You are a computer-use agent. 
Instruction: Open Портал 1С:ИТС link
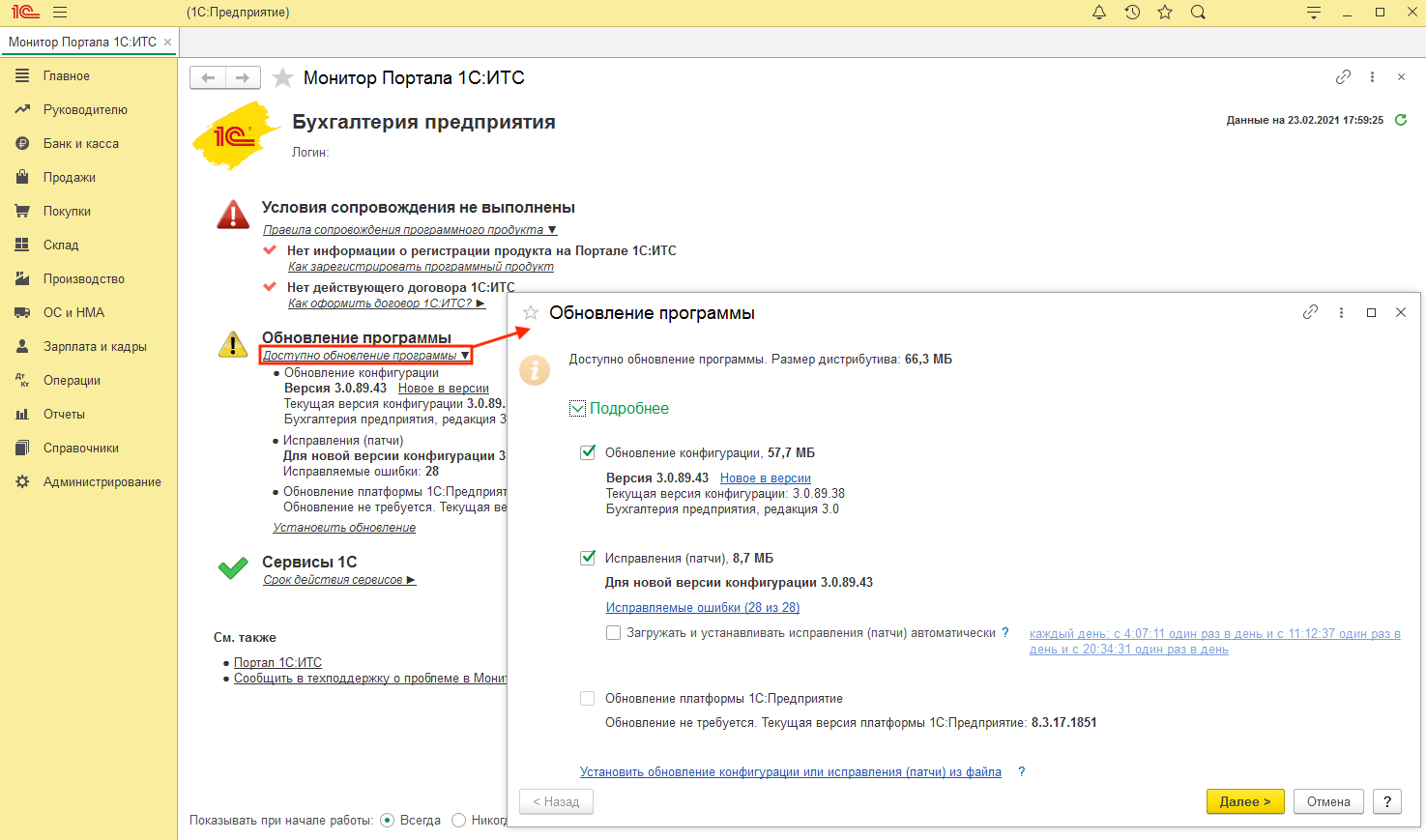[277, 662]
